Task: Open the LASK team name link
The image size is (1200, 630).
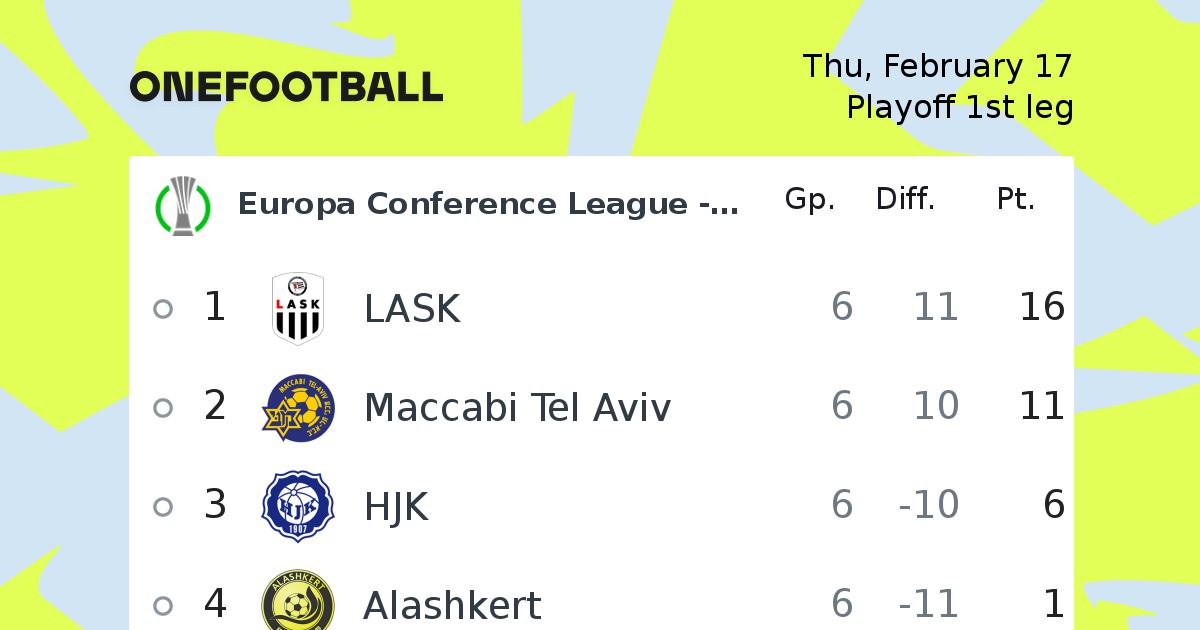Action: point(412,309)
